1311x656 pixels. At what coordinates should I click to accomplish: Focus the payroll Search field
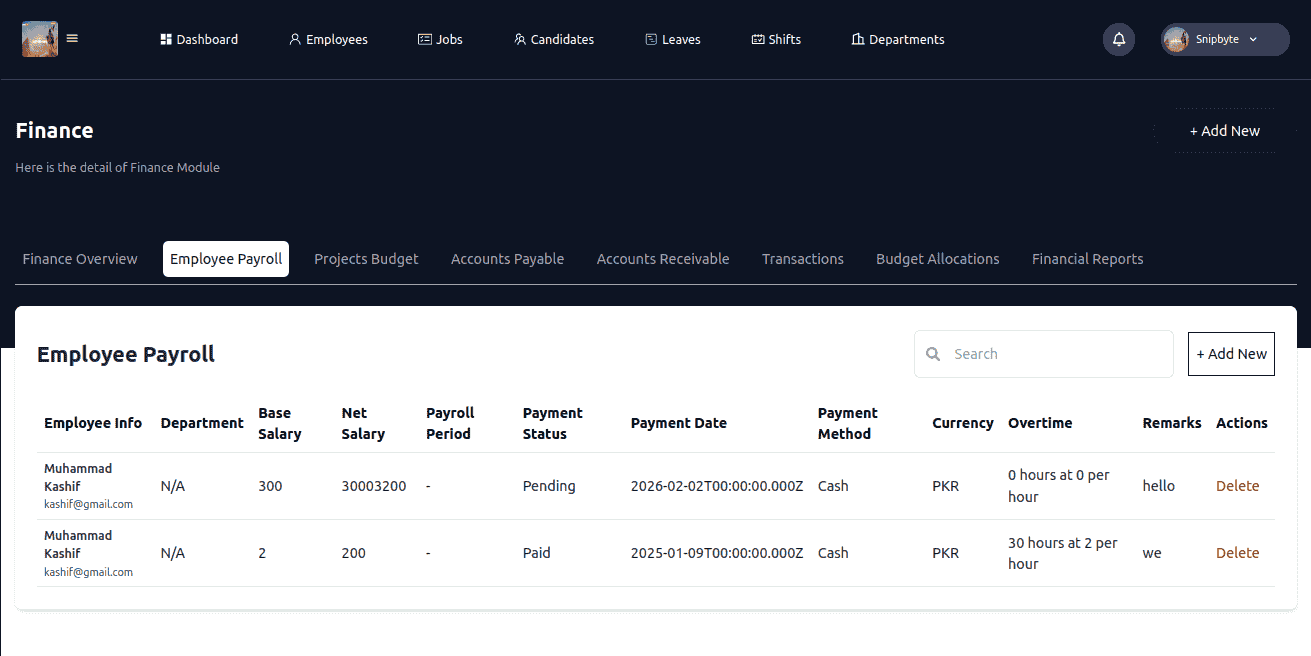click(1044, 354)
